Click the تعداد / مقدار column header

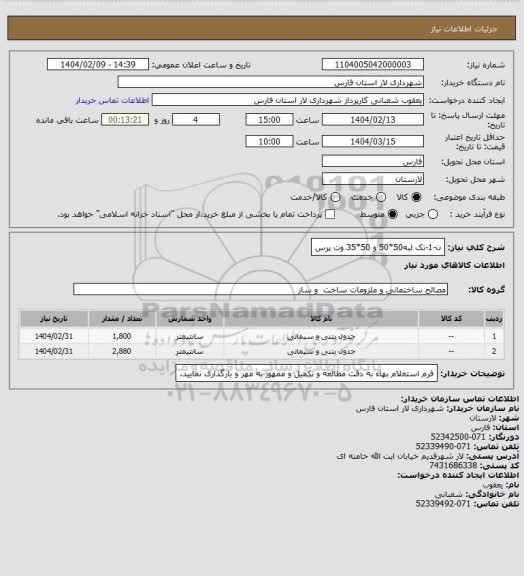tap(122, 318)
